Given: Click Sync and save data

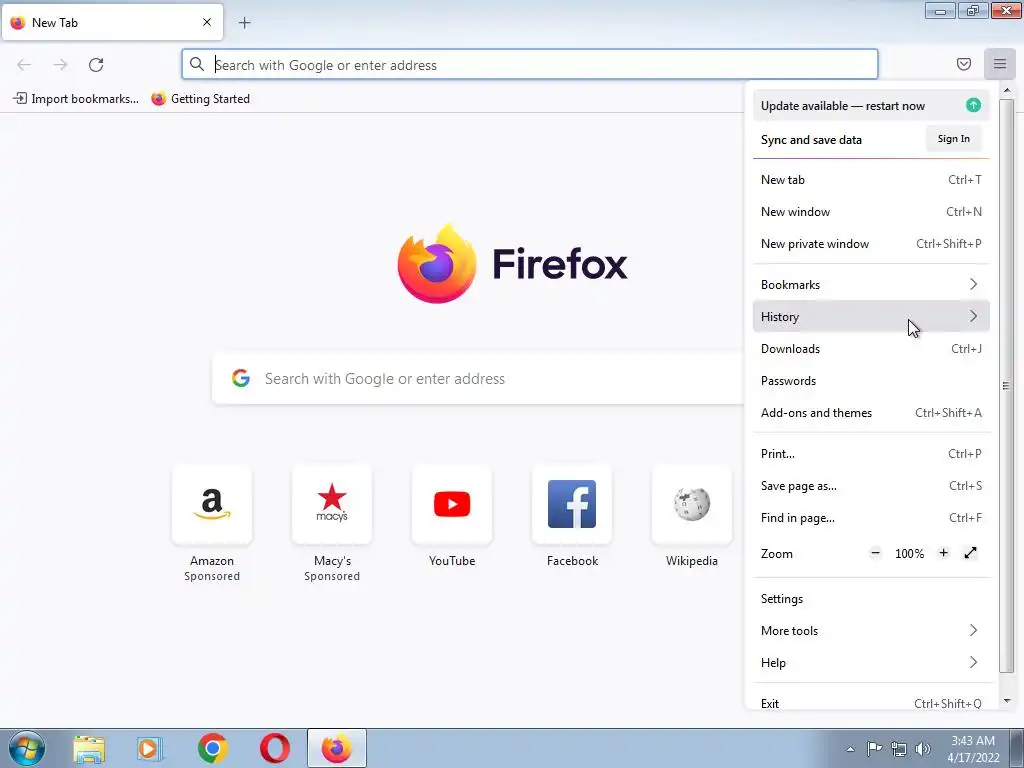Looking at the screenshot, I should click(x=811, y=139).
